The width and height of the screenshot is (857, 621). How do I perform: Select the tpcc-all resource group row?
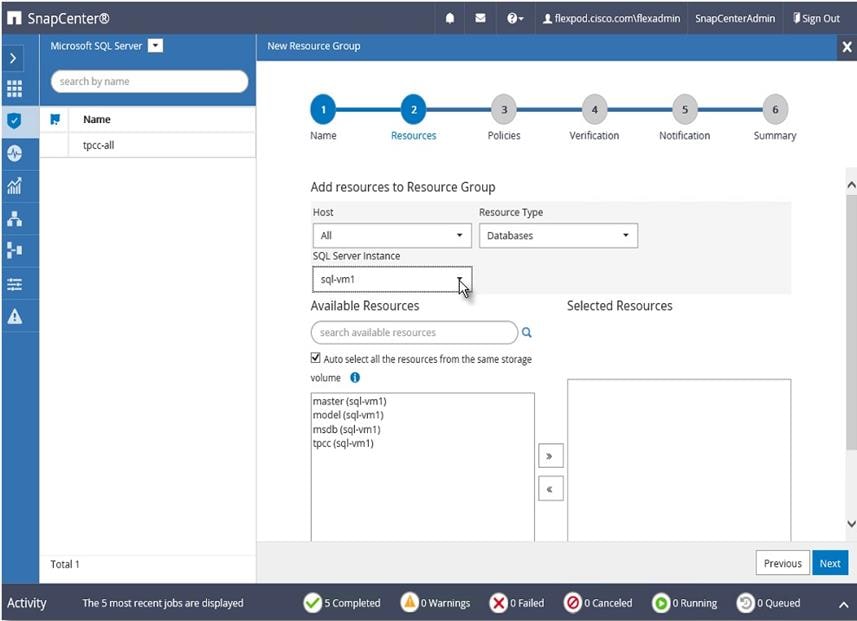(x=148, y=145)
